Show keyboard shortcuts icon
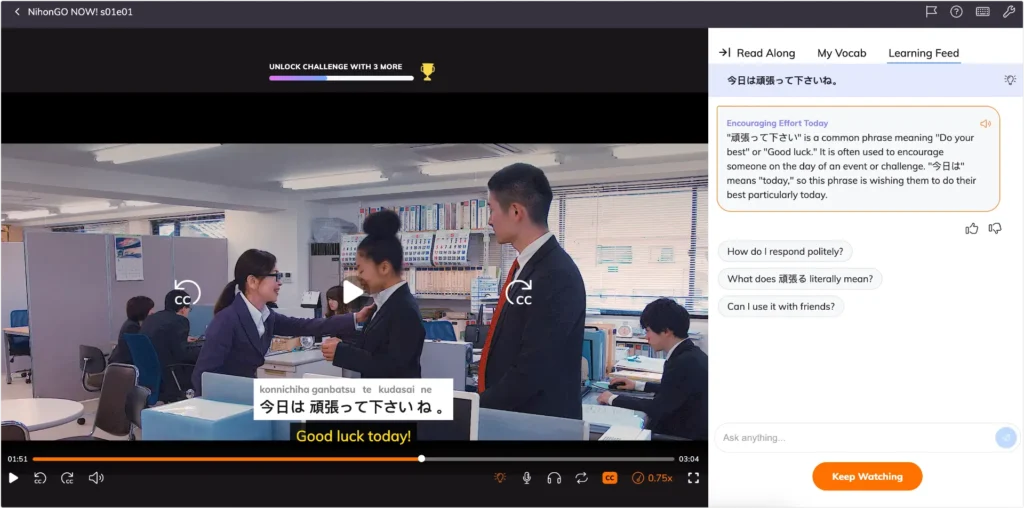The height and width of the screenshot is (508, 1024). (x=982, y=12)
